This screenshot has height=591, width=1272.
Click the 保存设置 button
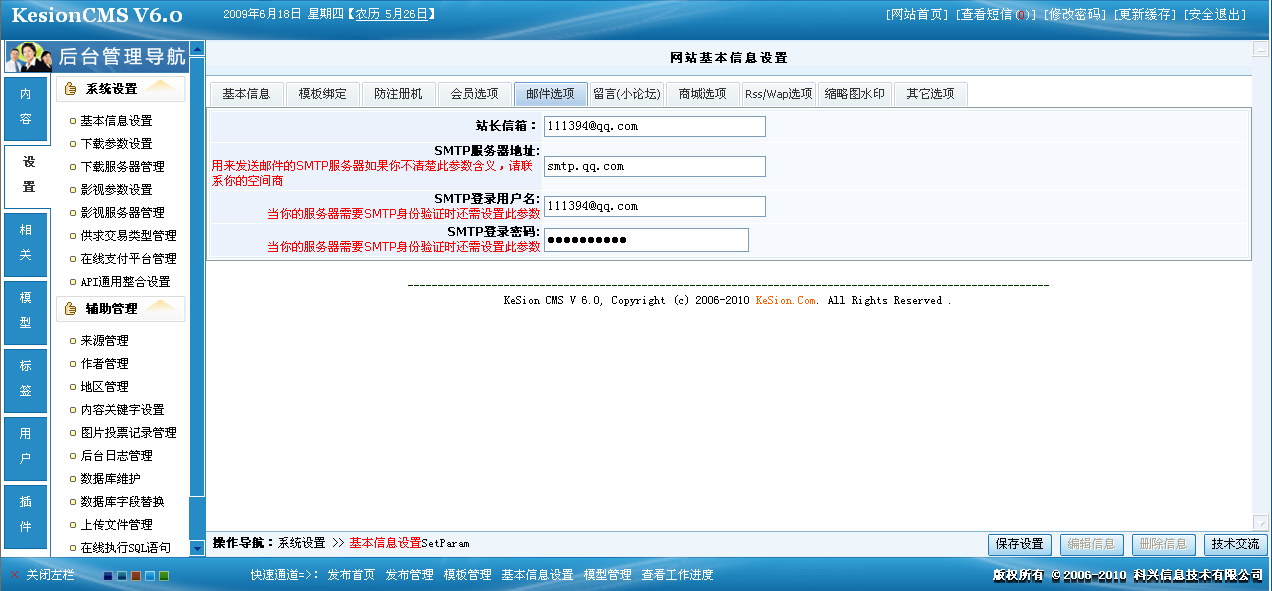pyautogui.click(x=1019, y=545)
